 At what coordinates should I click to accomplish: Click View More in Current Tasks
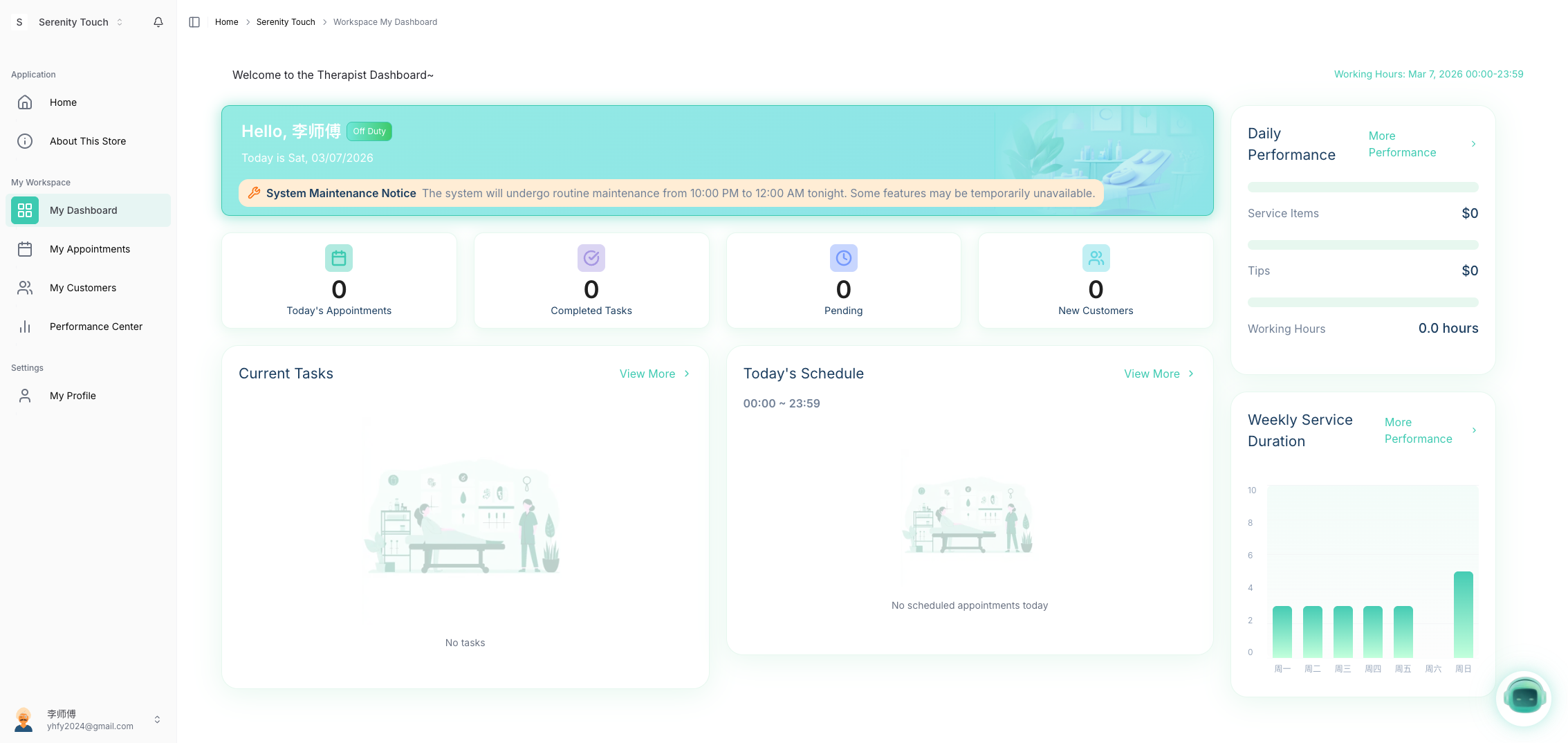[654, 374]
